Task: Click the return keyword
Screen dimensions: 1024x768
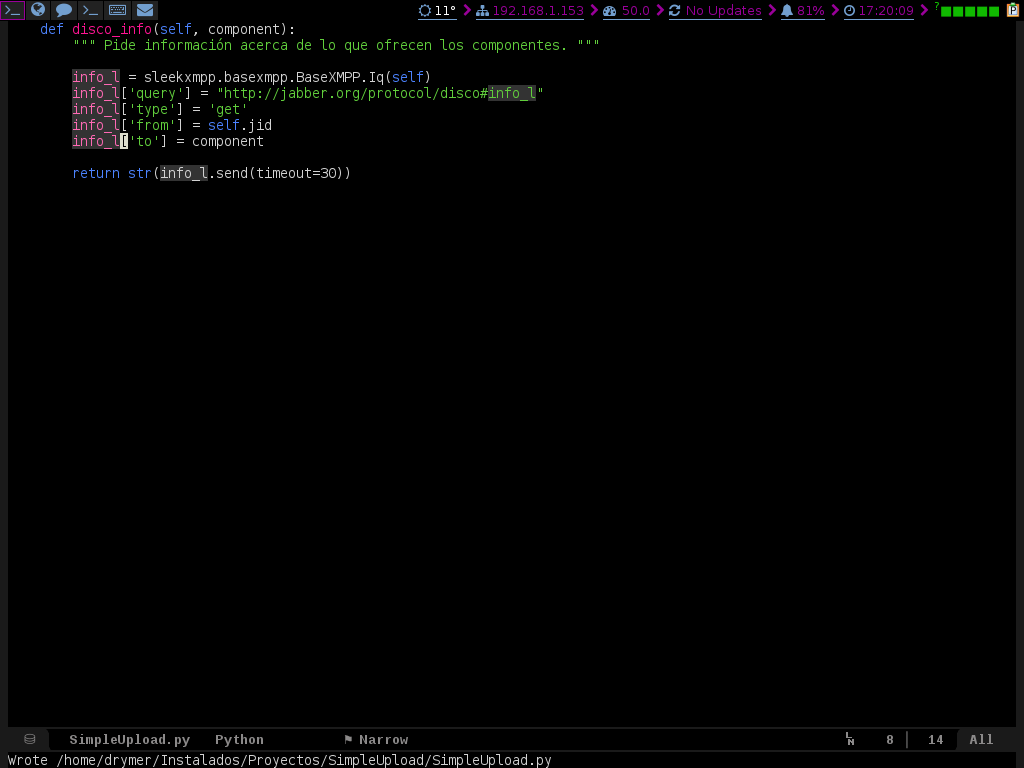Action: click(x=96, y=173)
